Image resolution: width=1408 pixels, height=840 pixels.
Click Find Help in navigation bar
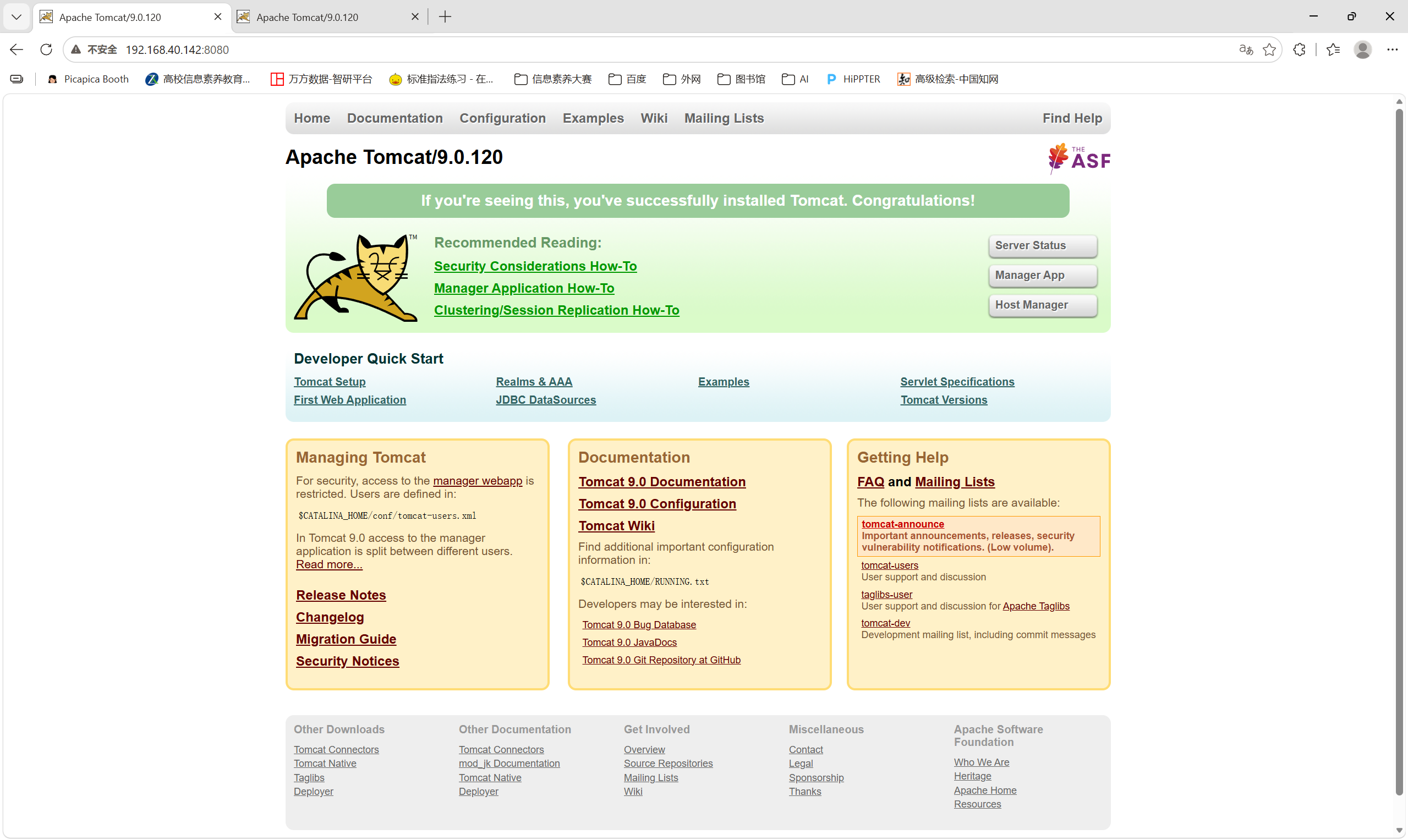click(x=1072, y=118)
